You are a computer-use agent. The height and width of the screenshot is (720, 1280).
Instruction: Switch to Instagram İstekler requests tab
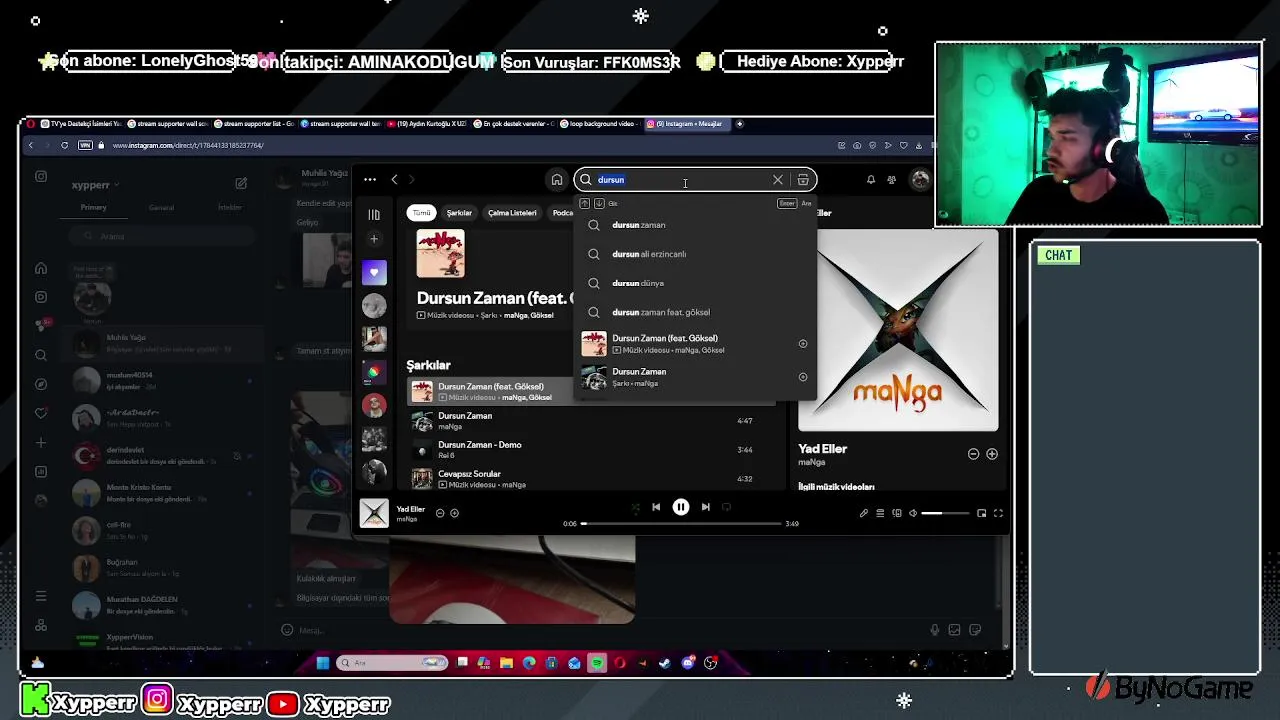(x=230, y=208)
